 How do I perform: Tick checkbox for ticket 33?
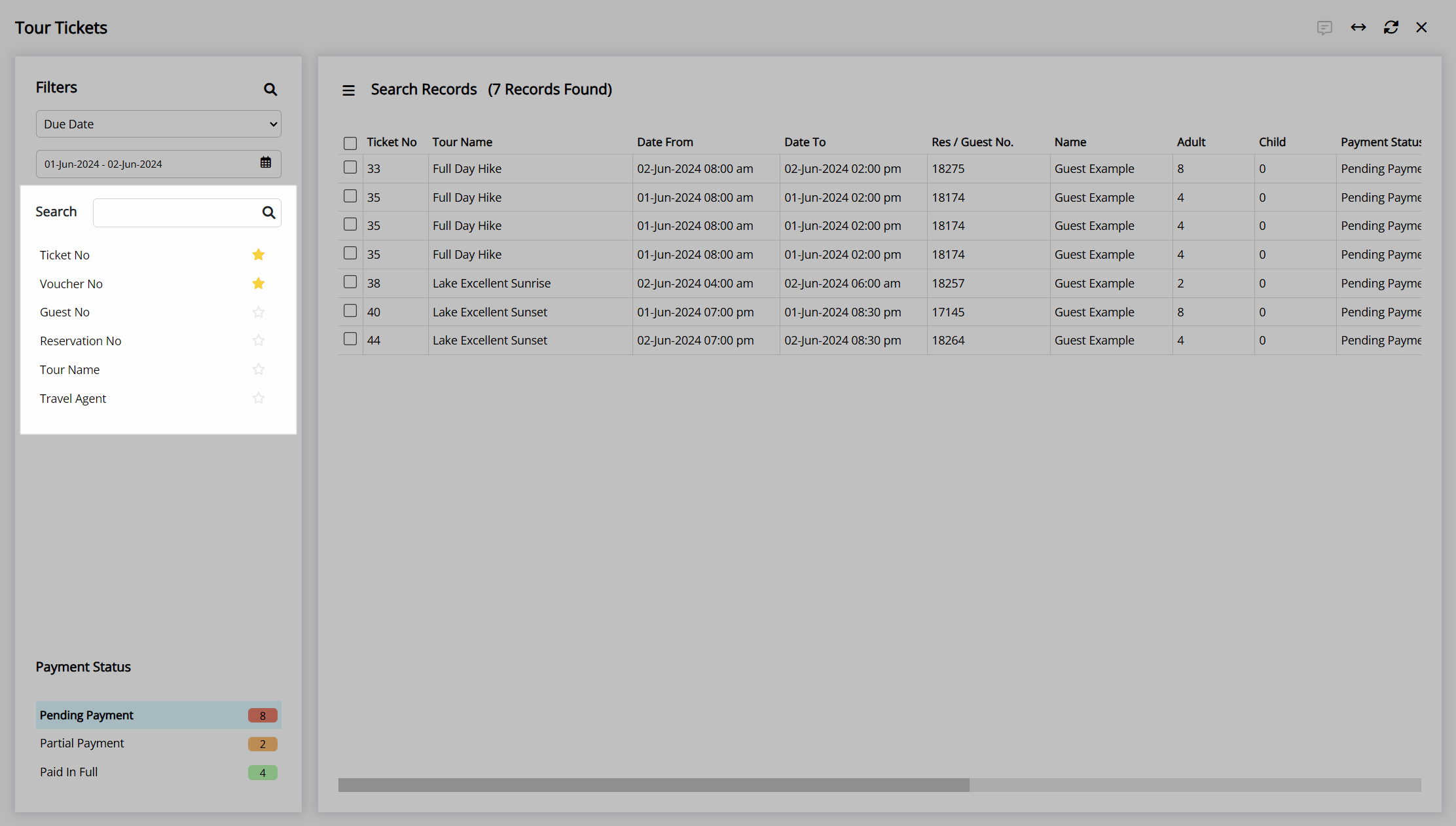coord(350,168)
